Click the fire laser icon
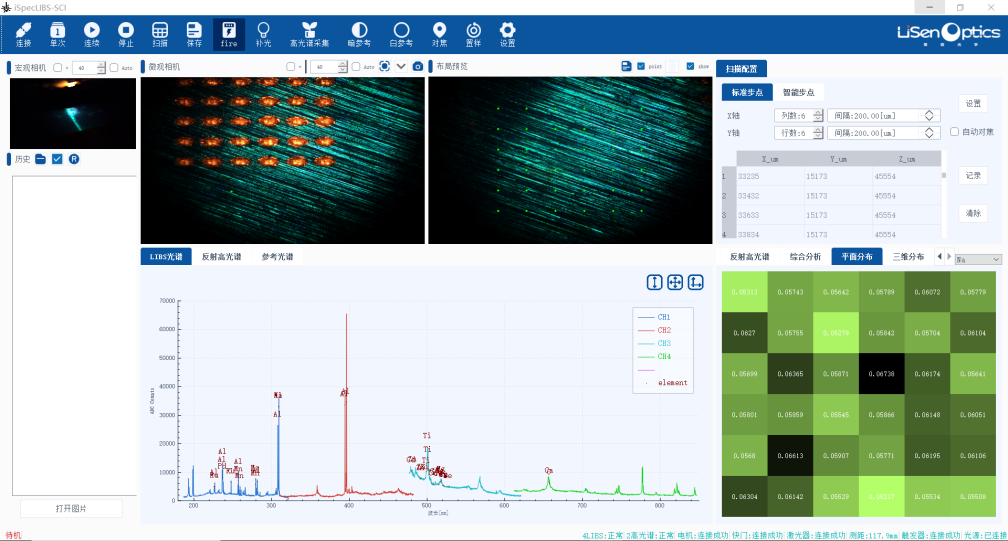1008x541 pixels. click(228, 35)
